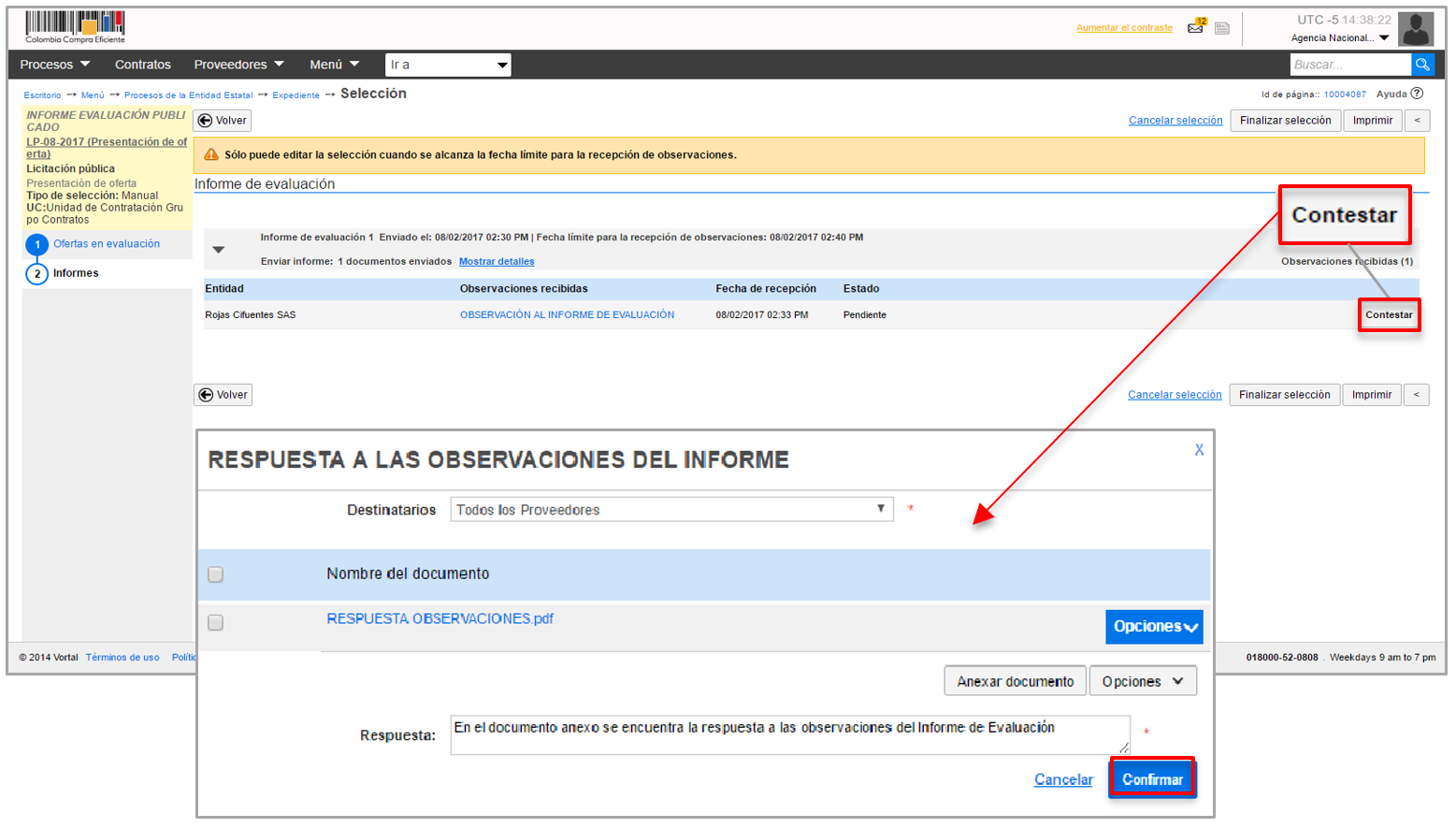The image size is (1456, 828).
Task: Click the top Volver back-arrow button
Action: point(223,121)
